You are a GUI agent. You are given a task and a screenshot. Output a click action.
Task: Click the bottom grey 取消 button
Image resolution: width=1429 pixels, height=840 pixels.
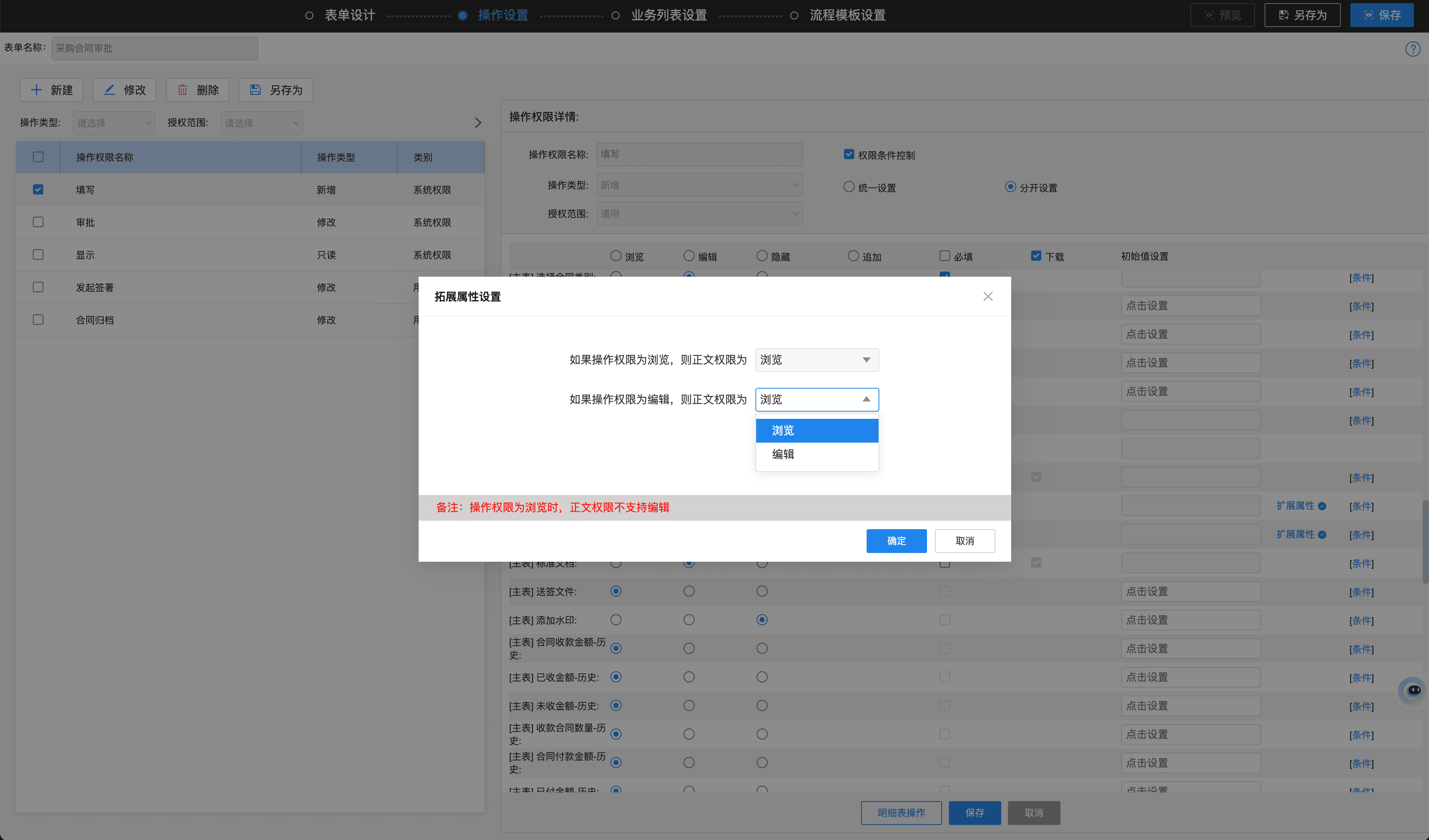(1034, 813)
